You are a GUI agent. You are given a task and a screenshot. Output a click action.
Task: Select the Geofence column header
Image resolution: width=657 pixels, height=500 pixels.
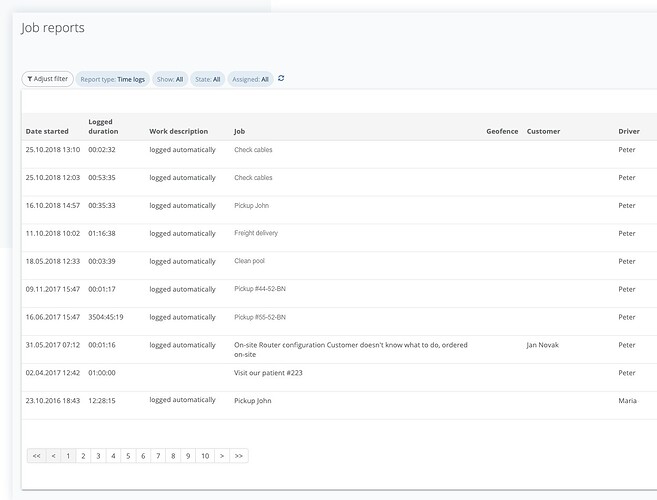tap(502, 131)
